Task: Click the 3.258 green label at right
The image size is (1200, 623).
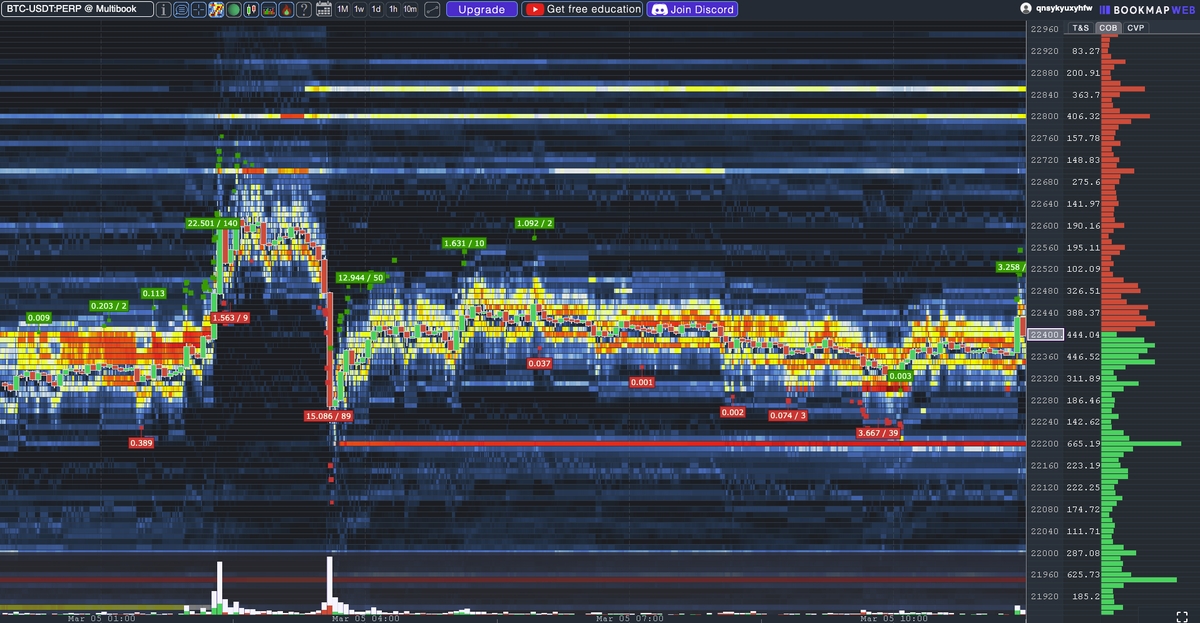Action: [x=1010, y=267]
